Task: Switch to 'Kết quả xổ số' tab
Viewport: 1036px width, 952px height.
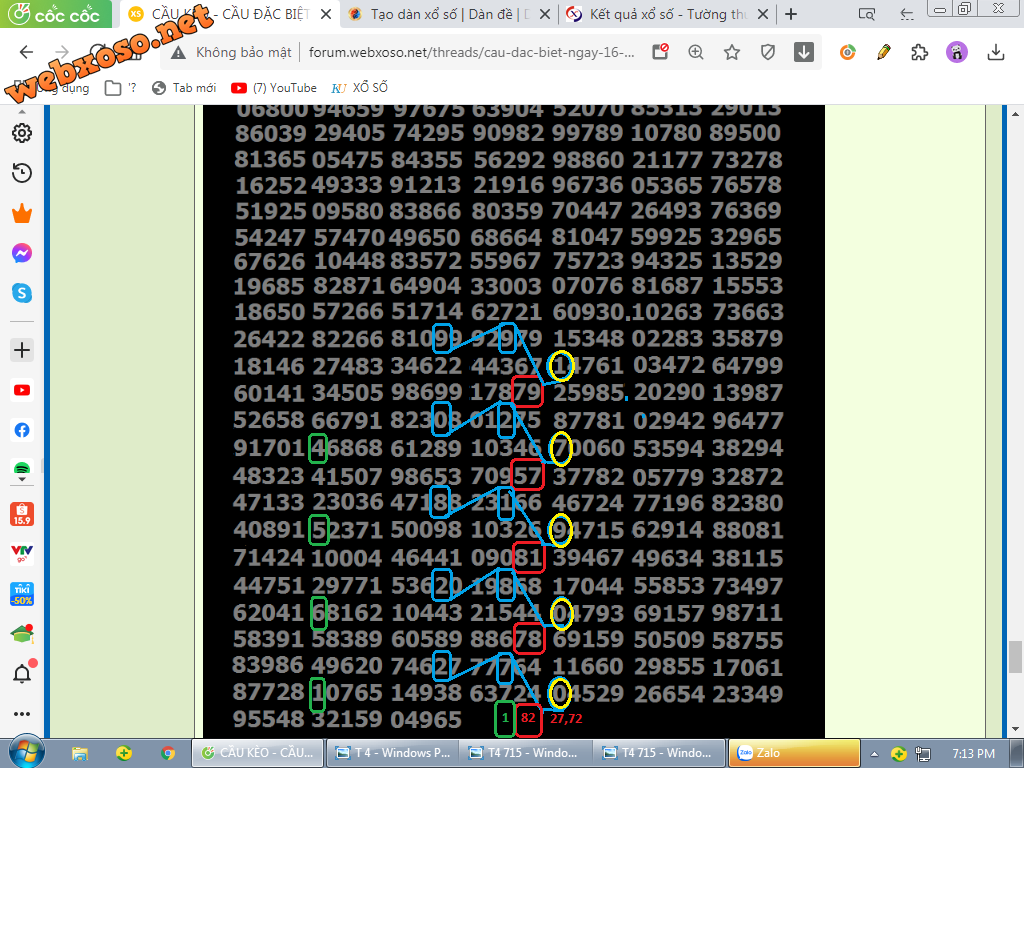Action: click(x=667, y=15)
